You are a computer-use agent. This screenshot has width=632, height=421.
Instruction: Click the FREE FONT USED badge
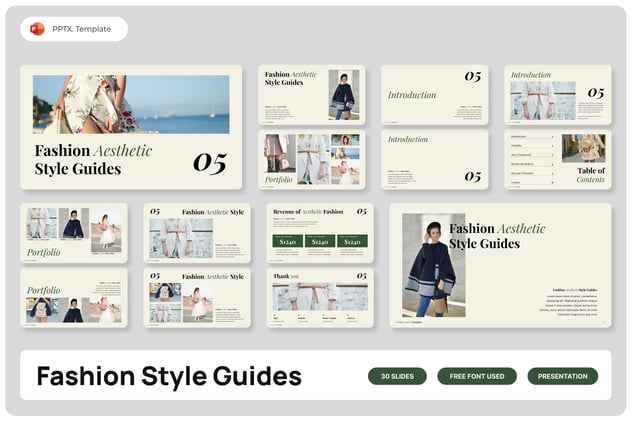tap(477, 376)
